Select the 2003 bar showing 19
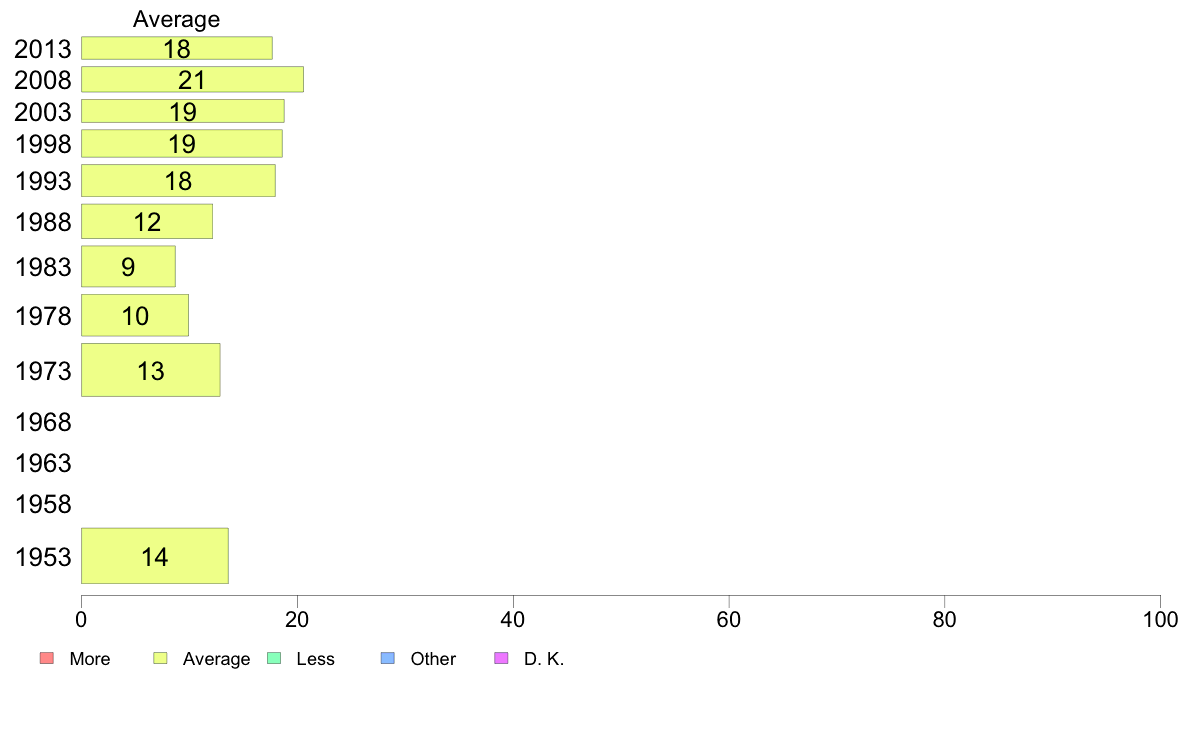 click(183, 111)
